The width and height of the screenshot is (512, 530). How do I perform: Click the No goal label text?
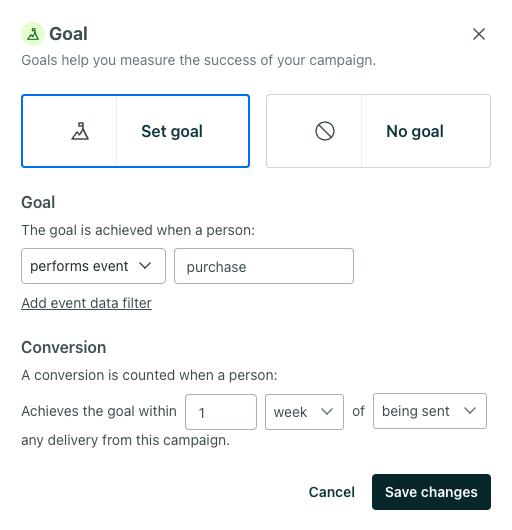click(x=415, y=131)
